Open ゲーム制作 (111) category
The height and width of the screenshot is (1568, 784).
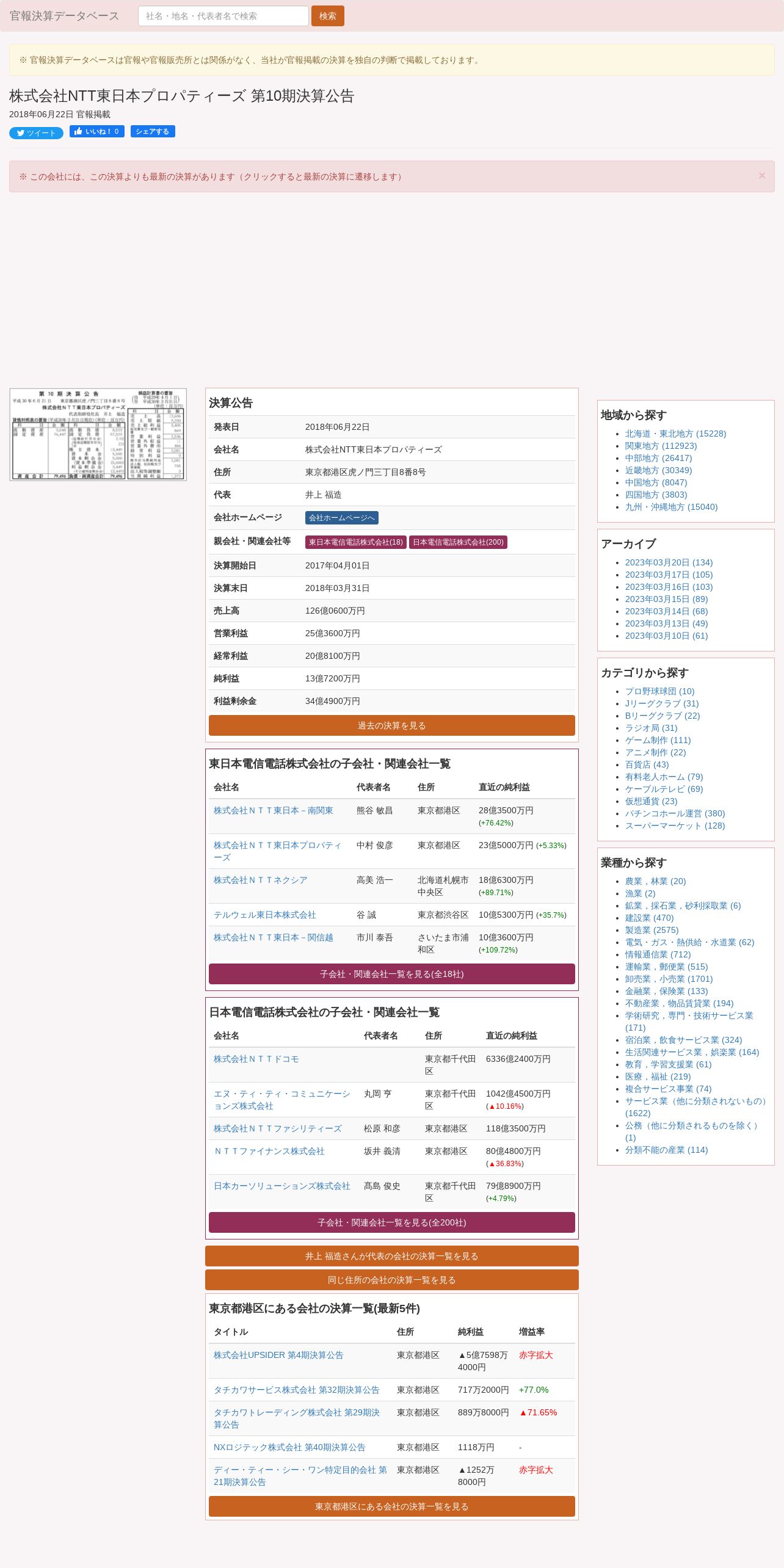(658, 740)
